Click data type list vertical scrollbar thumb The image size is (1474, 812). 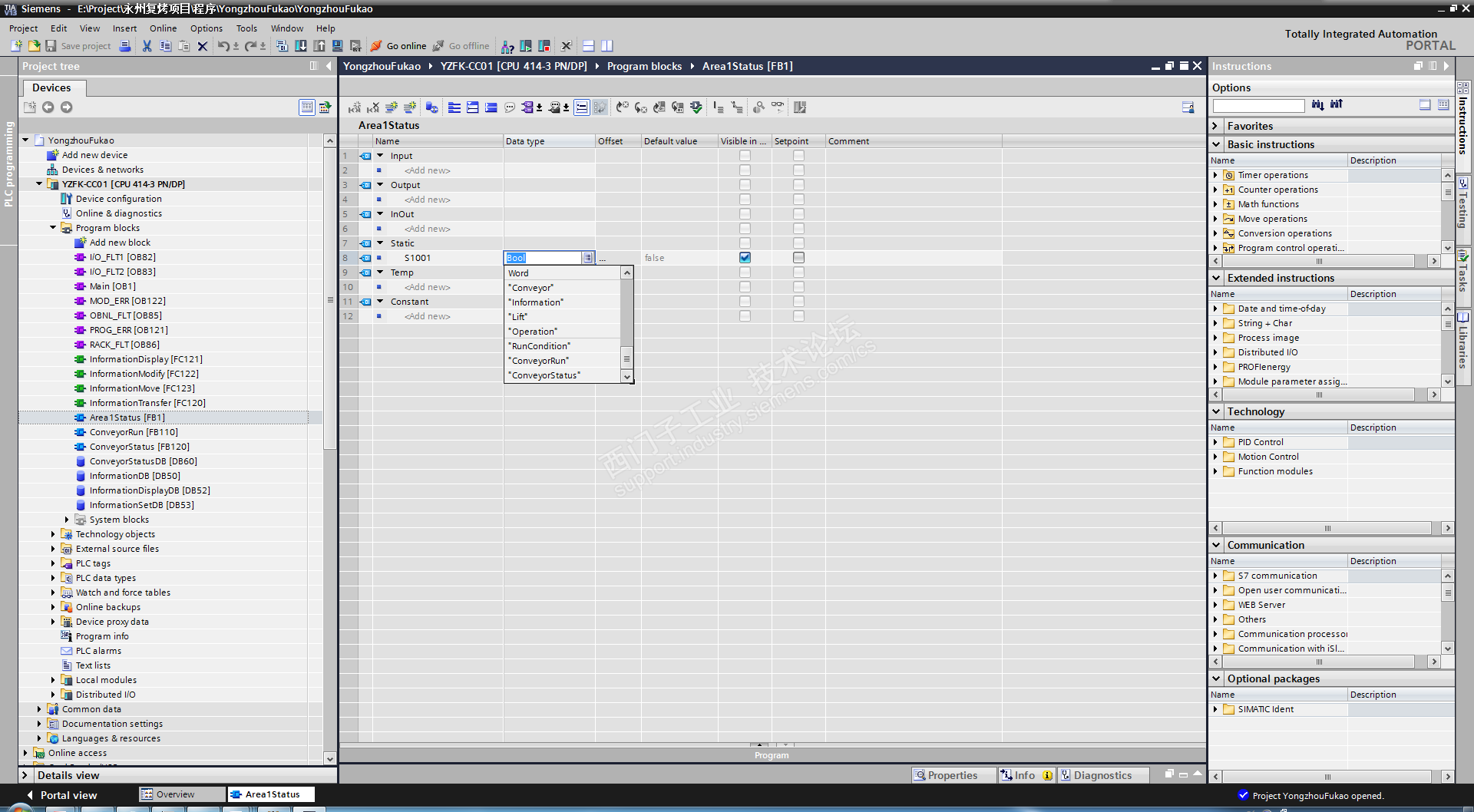tap(626, 358)
